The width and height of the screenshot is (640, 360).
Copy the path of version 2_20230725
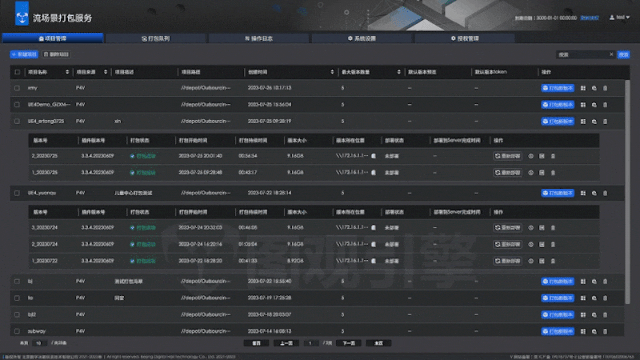click(373, 156)
